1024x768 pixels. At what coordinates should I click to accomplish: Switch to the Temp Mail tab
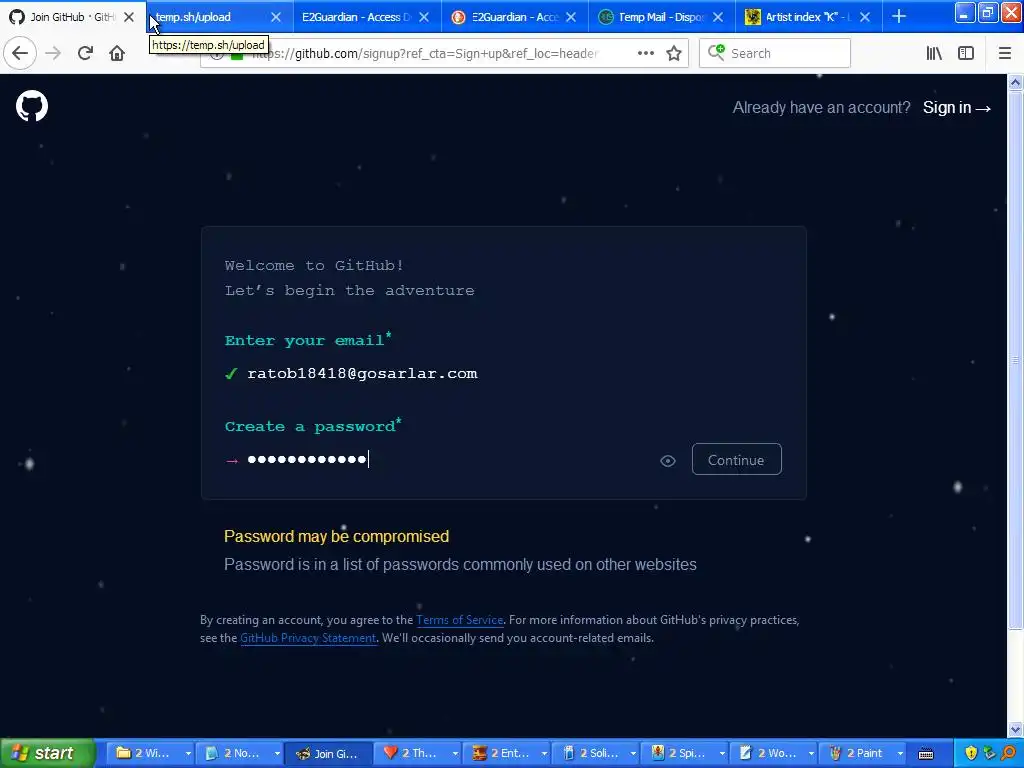pyautogui.click(x=660, y=17)
